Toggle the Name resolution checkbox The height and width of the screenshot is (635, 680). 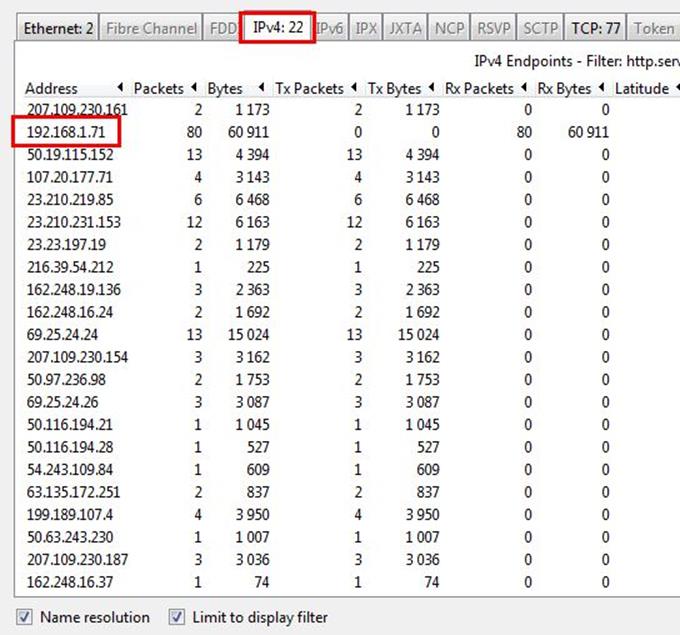(x=25, y=617)
